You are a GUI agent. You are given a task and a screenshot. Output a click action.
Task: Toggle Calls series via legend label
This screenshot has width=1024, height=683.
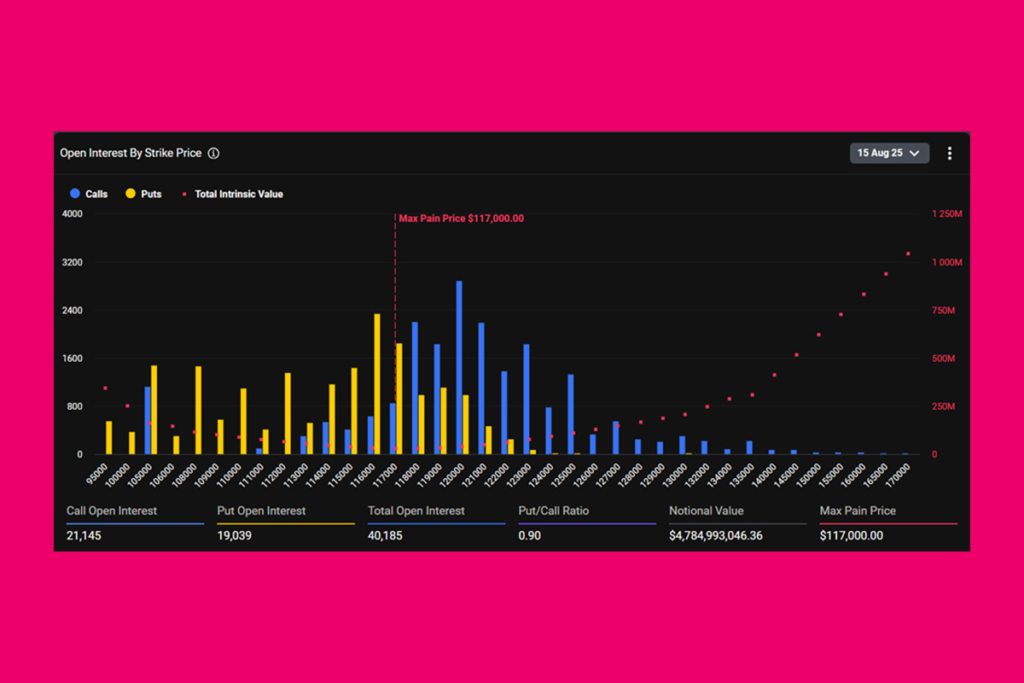pyautogui.click(x=97, y=194)
